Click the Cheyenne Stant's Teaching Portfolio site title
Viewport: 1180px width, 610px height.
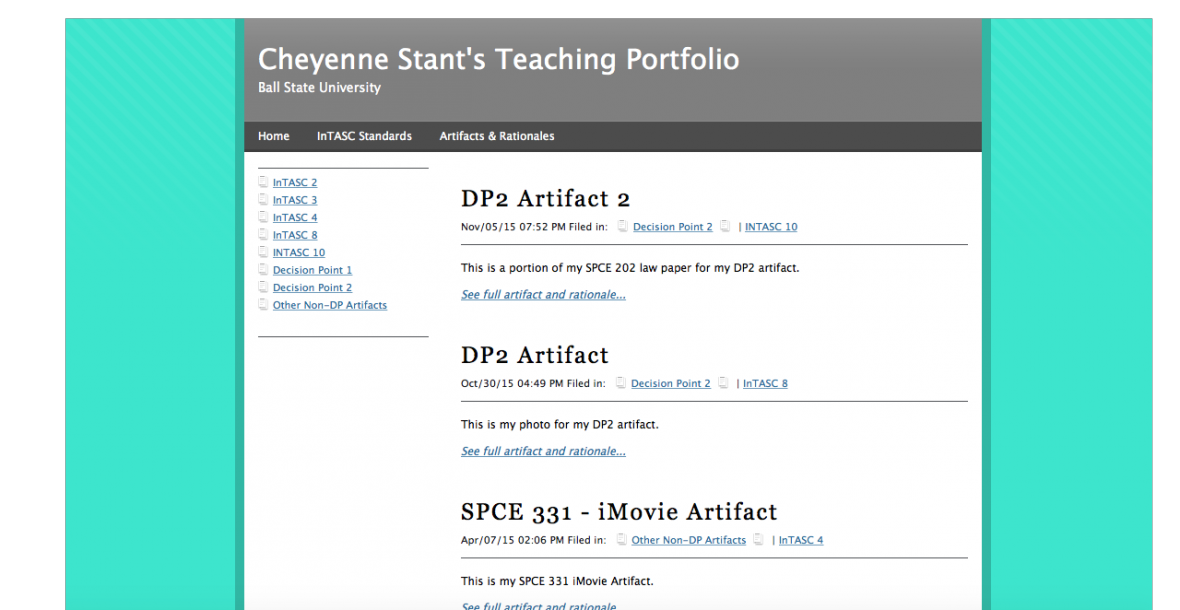(498, 59)
